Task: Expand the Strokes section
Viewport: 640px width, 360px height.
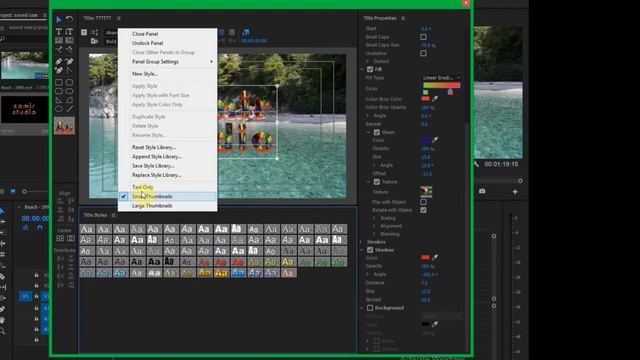Action: coord(362,242)
